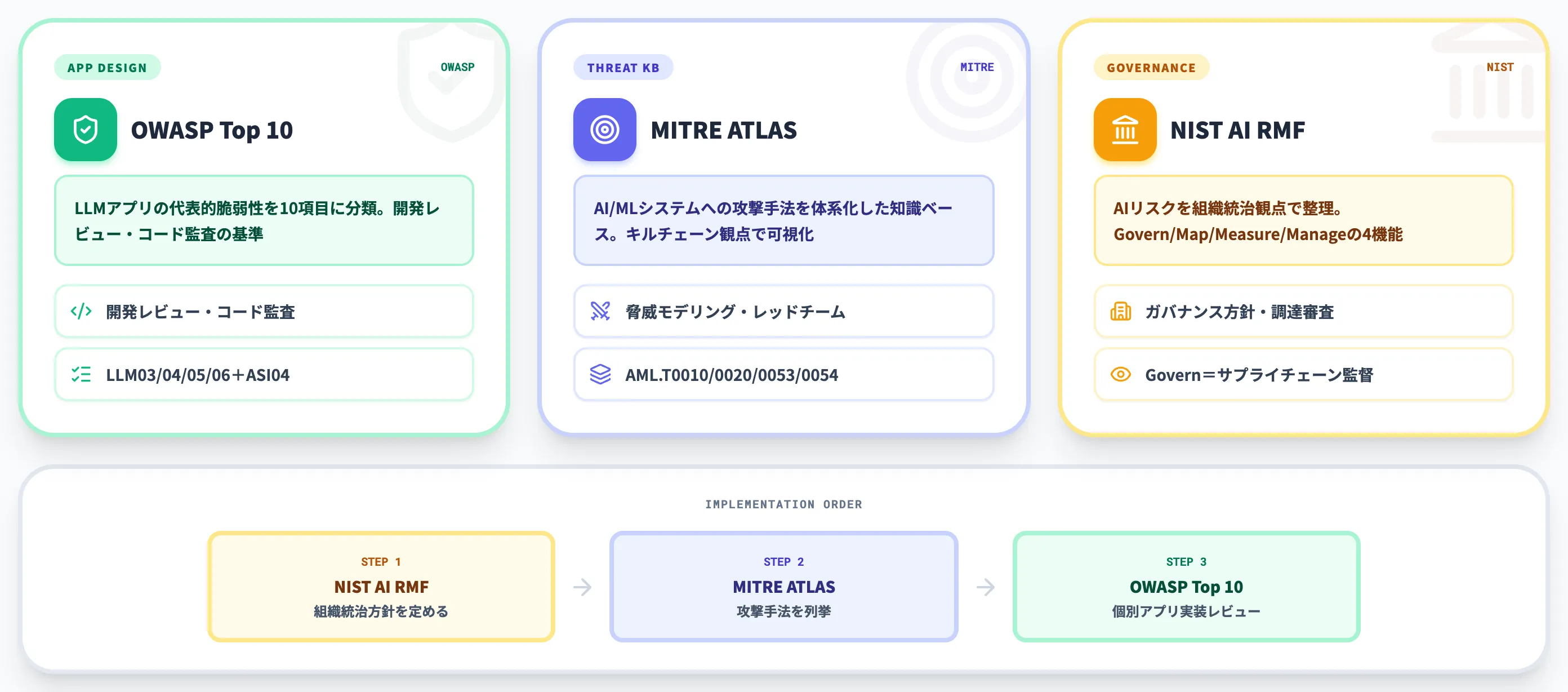The width and height of the screenshot is (1568, 692).
Task: Click the small OWASP label in card corner
Action: click(x=458, y=67)
